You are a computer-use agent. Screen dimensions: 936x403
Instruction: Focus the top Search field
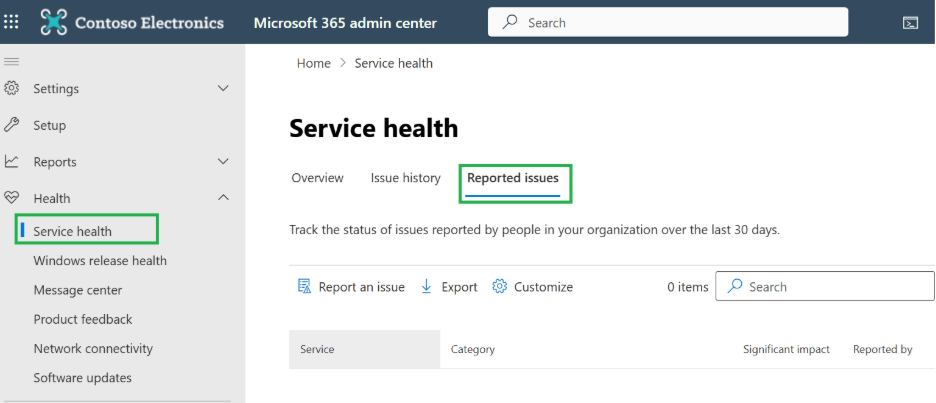pos(668,22)
